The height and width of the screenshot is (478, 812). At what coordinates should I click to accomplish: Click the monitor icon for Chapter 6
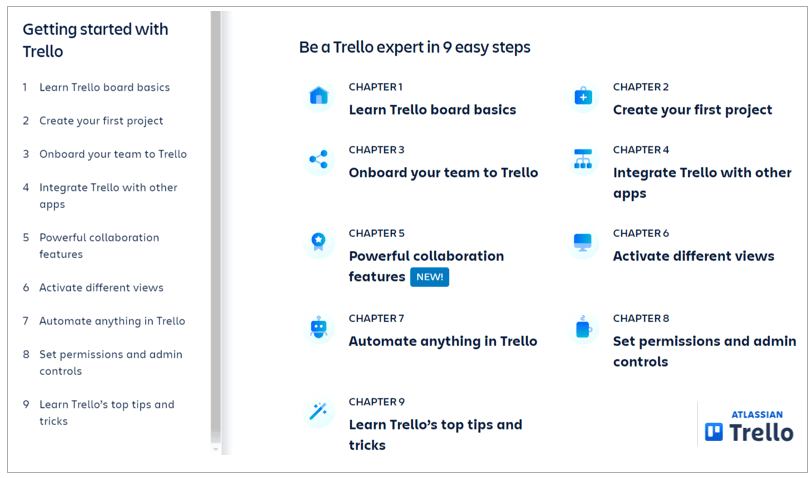(x=583, y=243)
